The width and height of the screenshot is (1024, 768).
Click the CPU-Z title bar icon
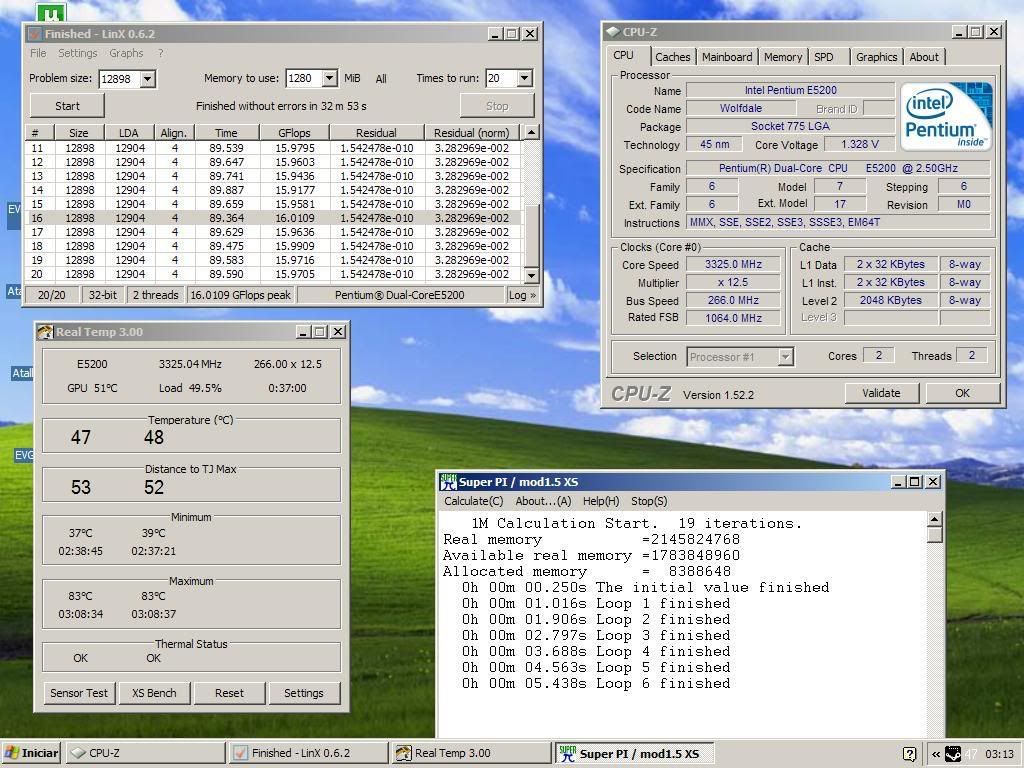[x=612, y=31]
